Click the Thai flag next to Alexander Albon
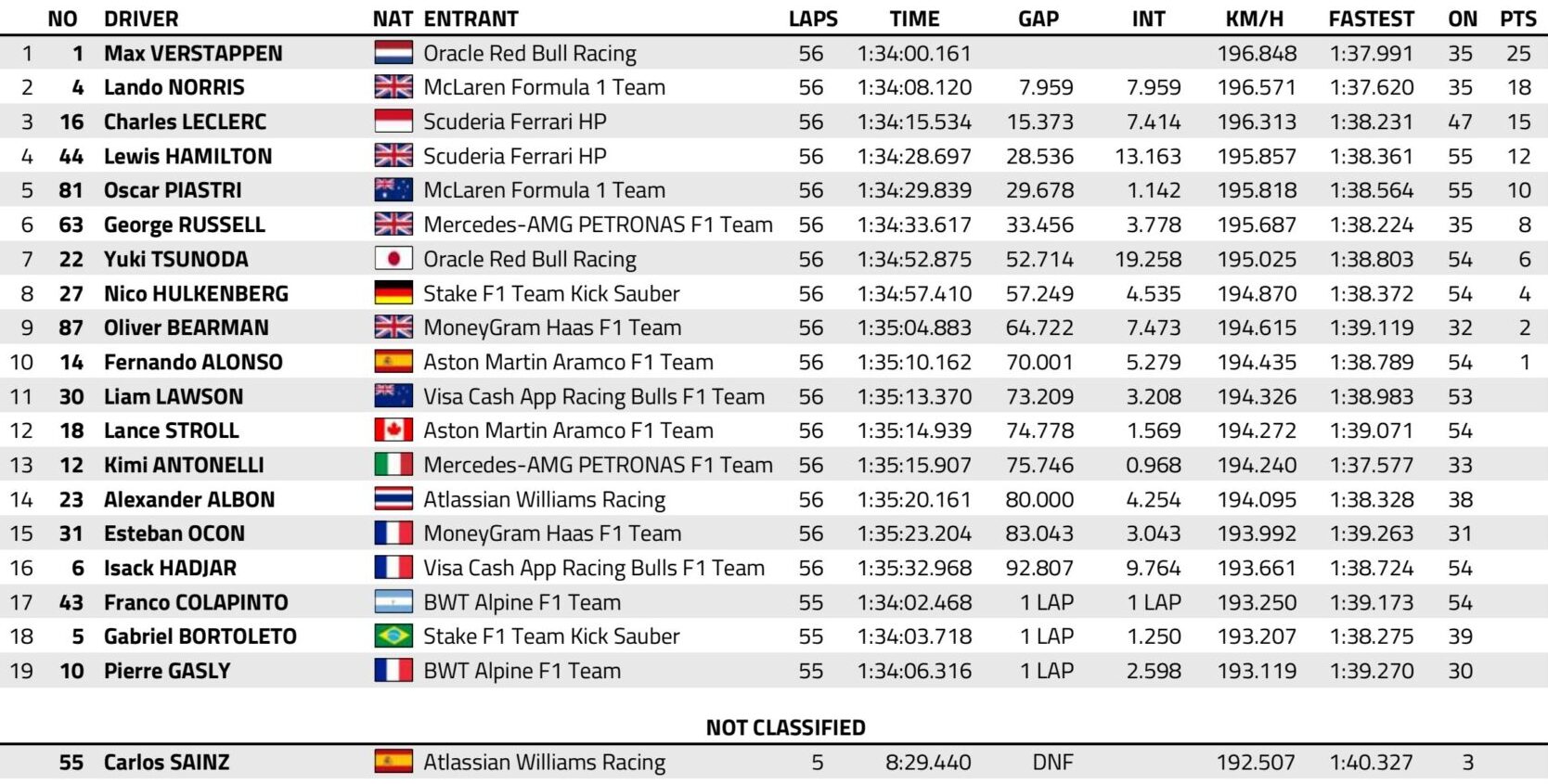 coord(393,499)
